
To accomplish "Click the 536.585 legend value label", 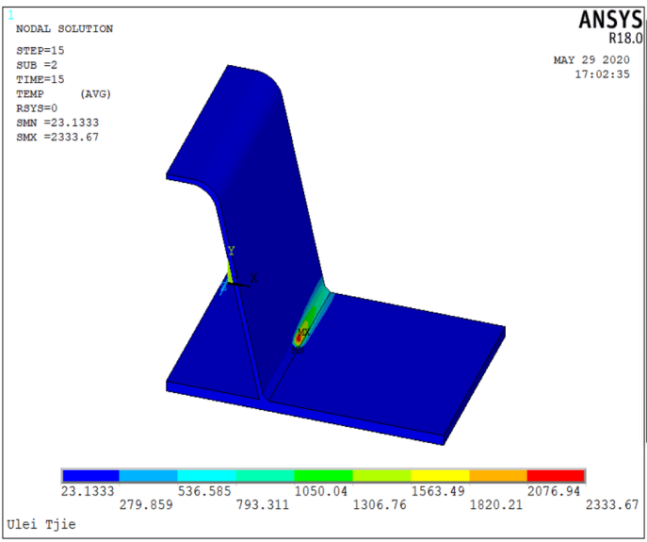I will (204, 491).
